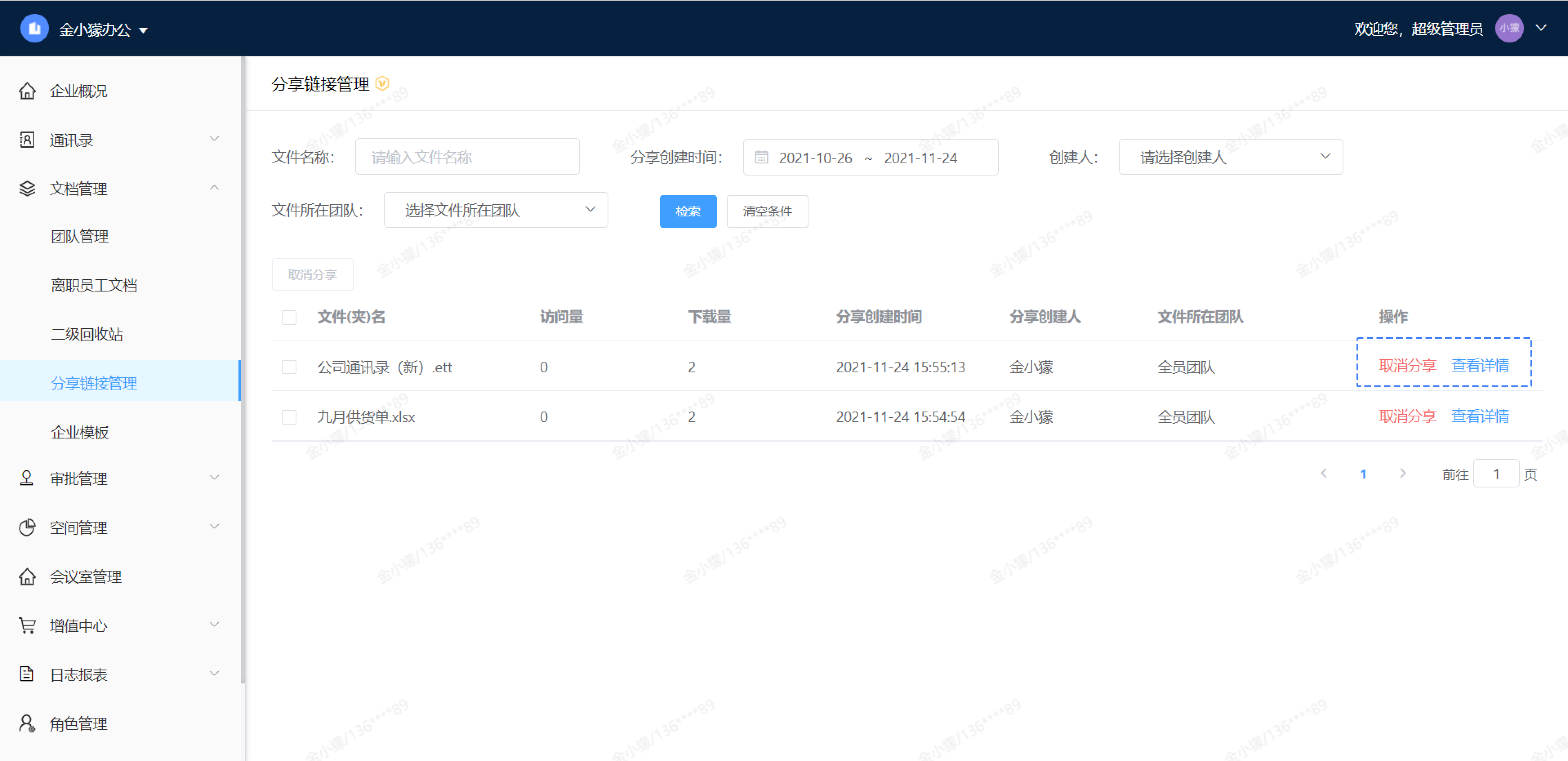1568x761 pixels.
Task: Expand the user menu chevron beside avatar
Action: (1541, 28)
